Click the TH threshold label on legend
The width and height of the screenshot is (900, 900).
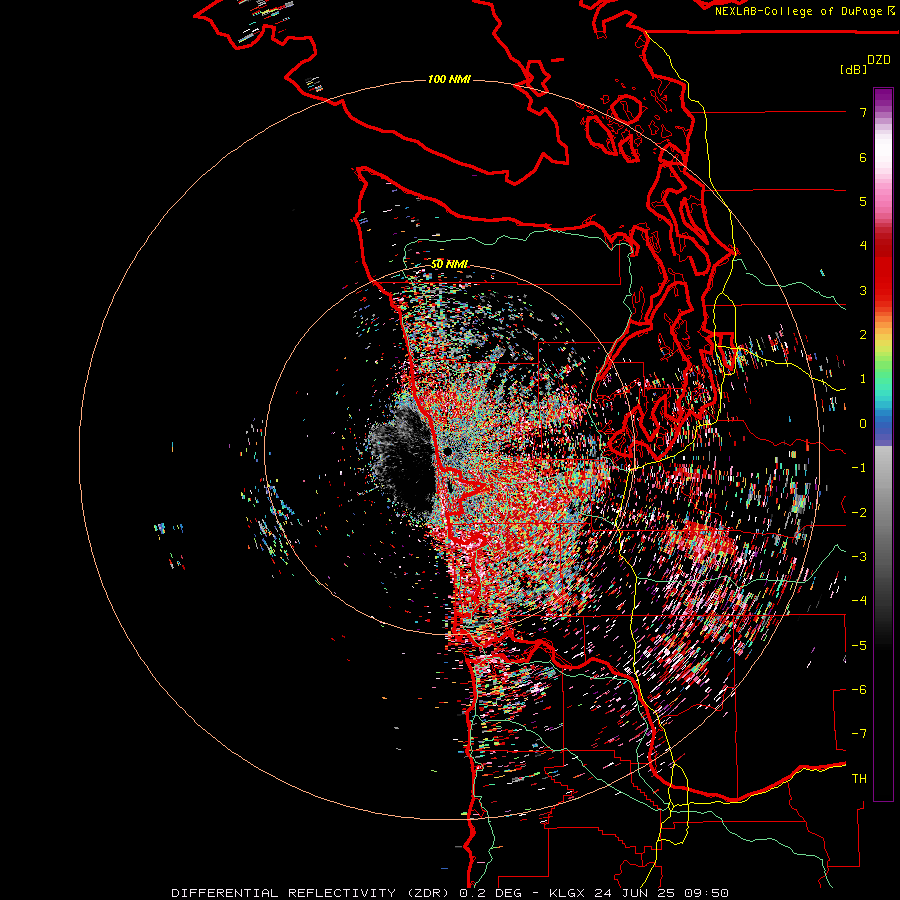click(859, 779)
